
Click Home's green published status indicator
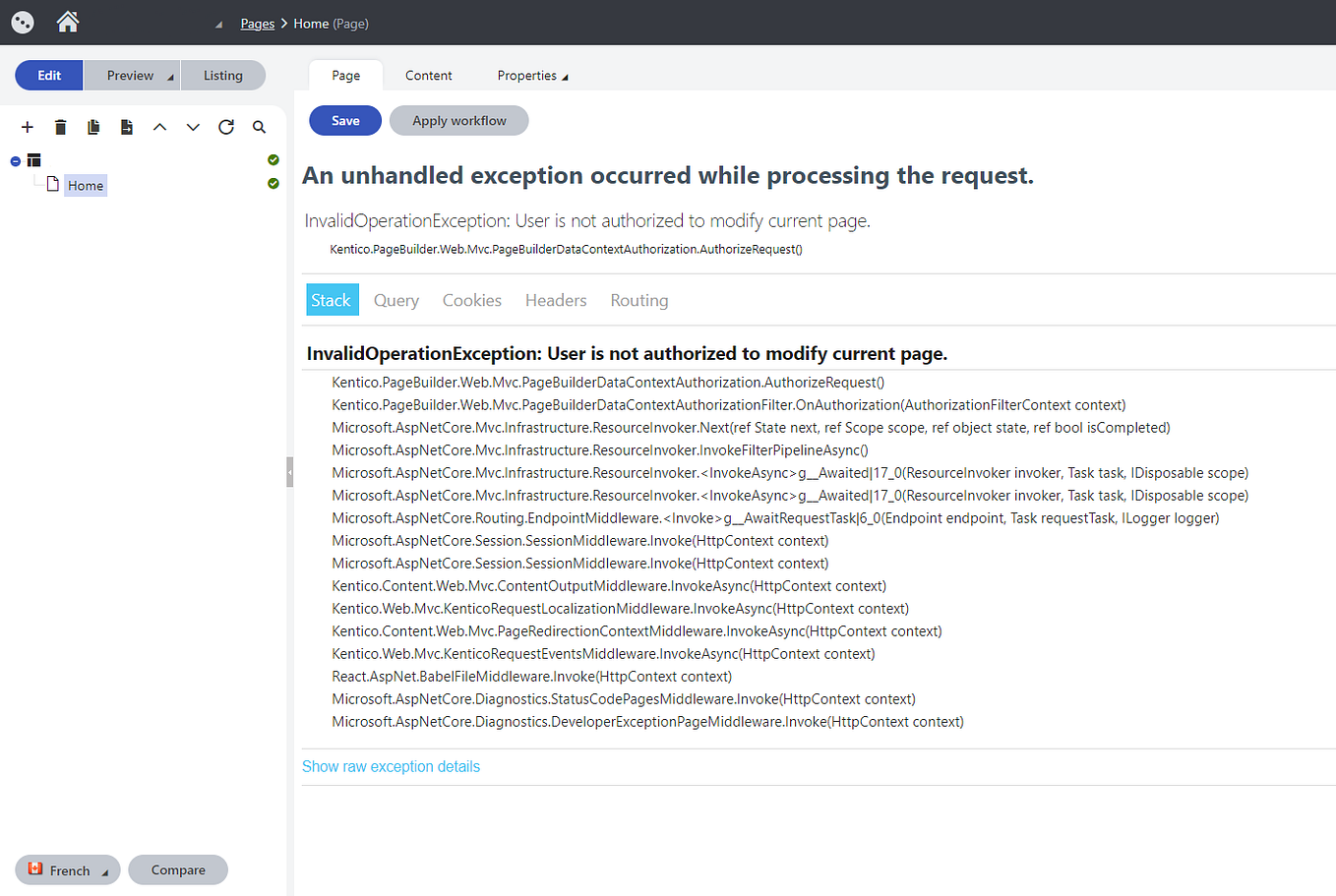[x=273, y=183]
